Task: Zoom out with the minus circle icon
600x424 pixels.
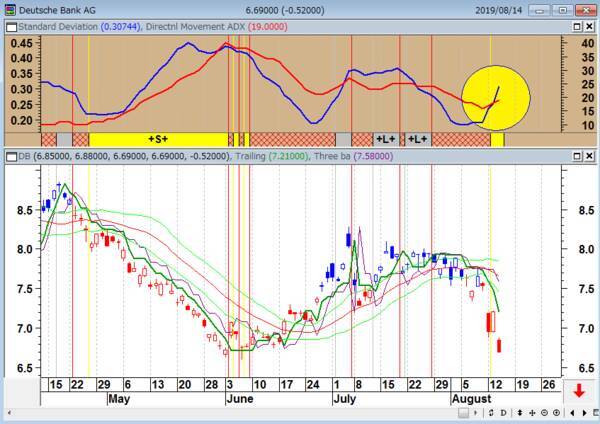Action: [x=544, y=413]
